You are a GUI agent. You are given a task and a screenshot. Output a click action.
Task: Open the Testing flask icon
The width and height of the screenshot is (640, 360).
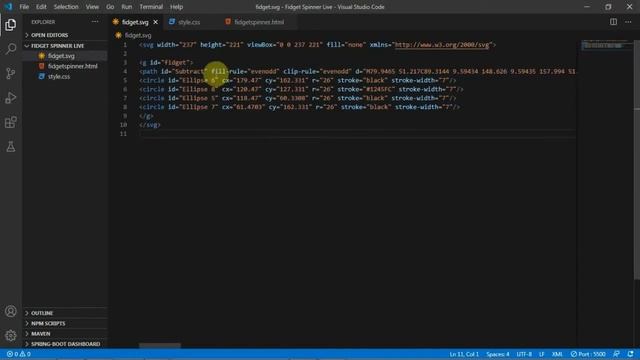coord(11,147)
